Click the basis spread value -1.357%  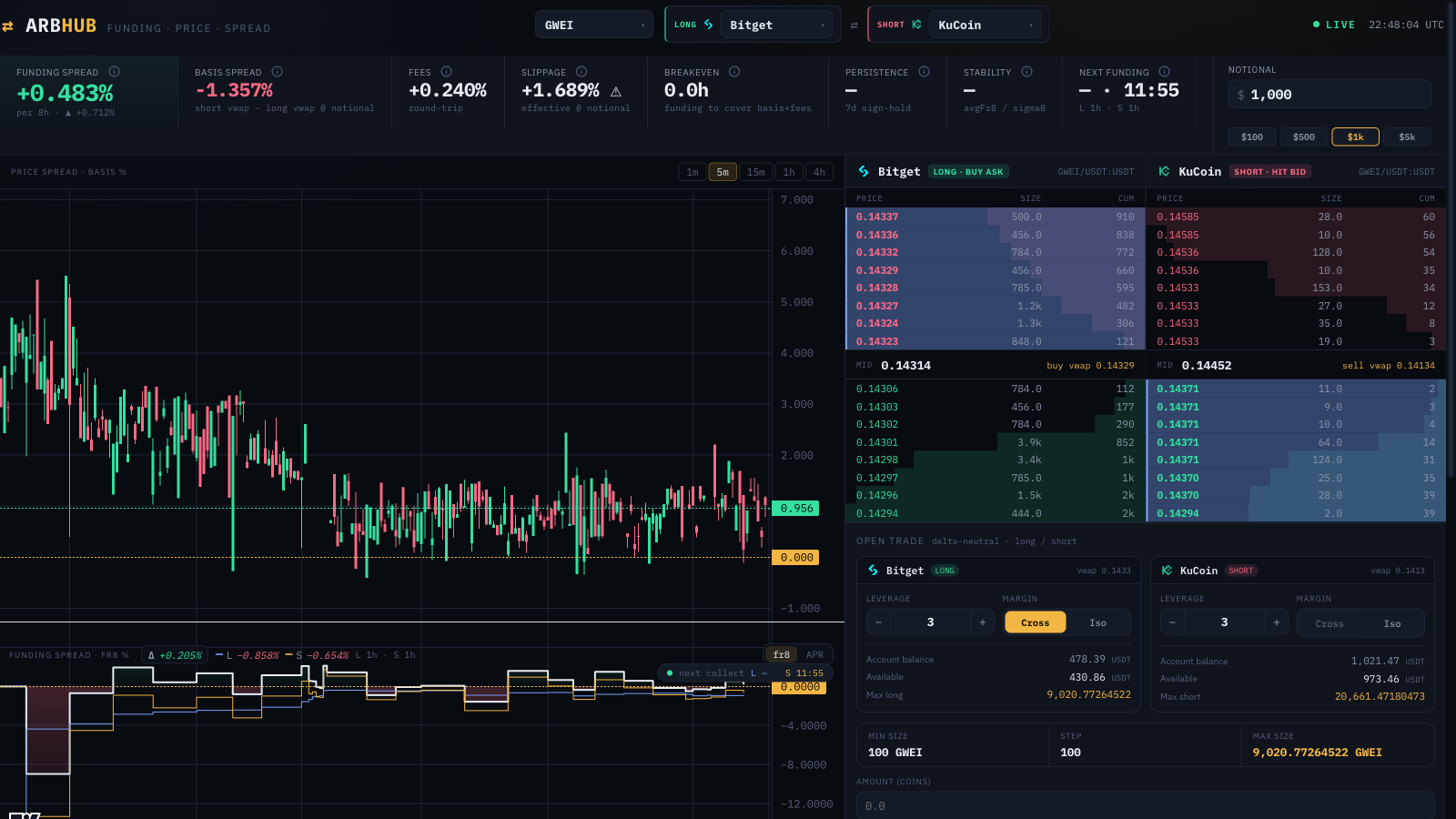tap(234, 90)
